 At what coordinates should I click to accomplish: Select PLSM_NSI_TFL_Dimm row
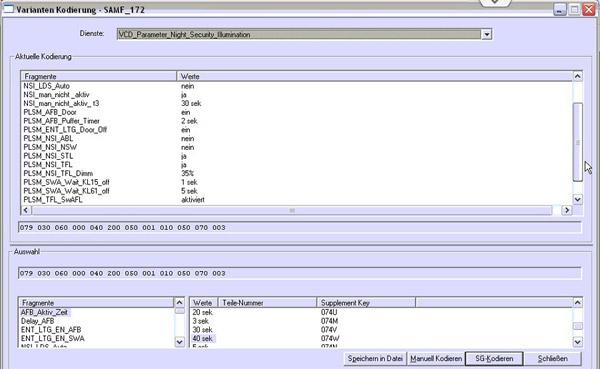(58, 173)
